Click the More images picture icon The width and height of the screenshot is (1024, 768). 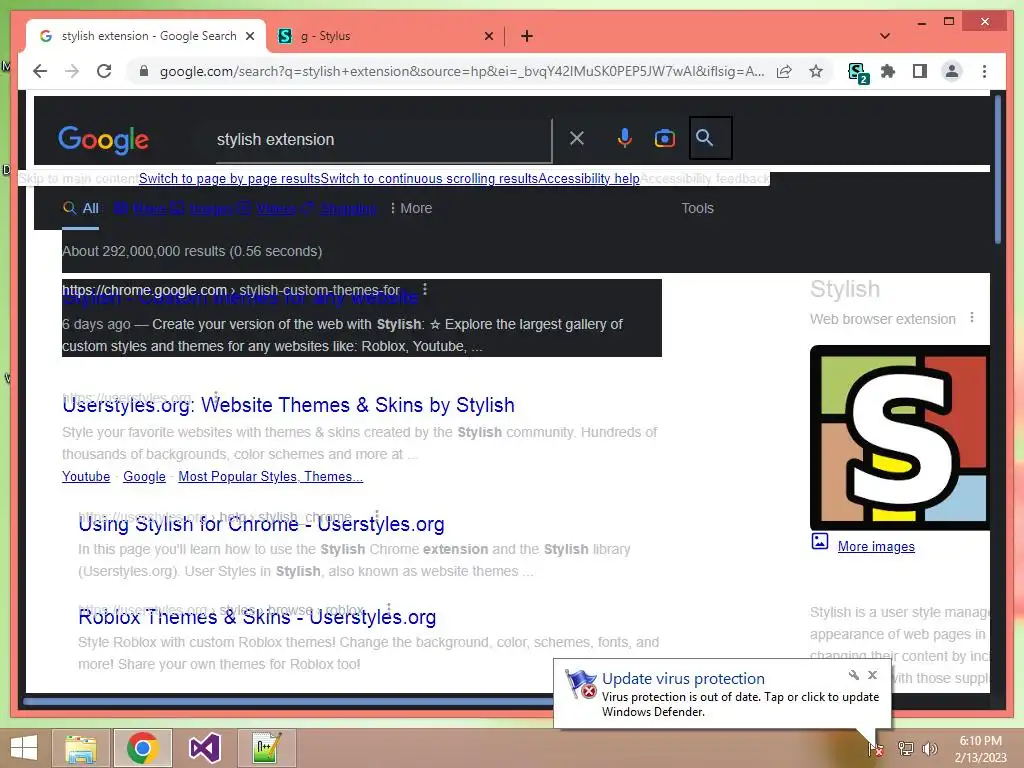coord(820,541)
